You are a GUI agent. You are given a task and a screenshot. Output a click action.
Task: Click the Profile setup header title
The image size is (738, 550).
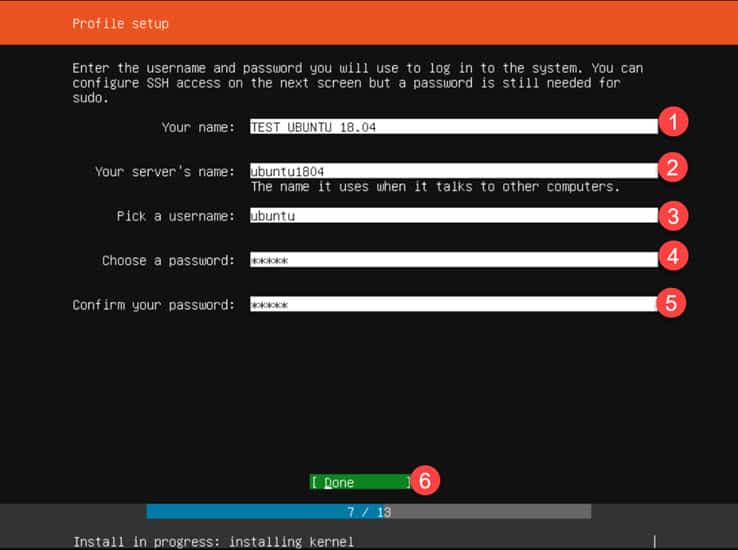pyautogui.click(x=120, y=24)
